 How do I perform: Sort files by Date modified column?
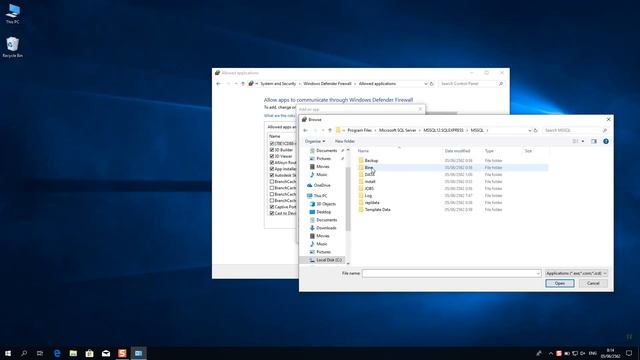pyautogui.click(x=458, y=151)
